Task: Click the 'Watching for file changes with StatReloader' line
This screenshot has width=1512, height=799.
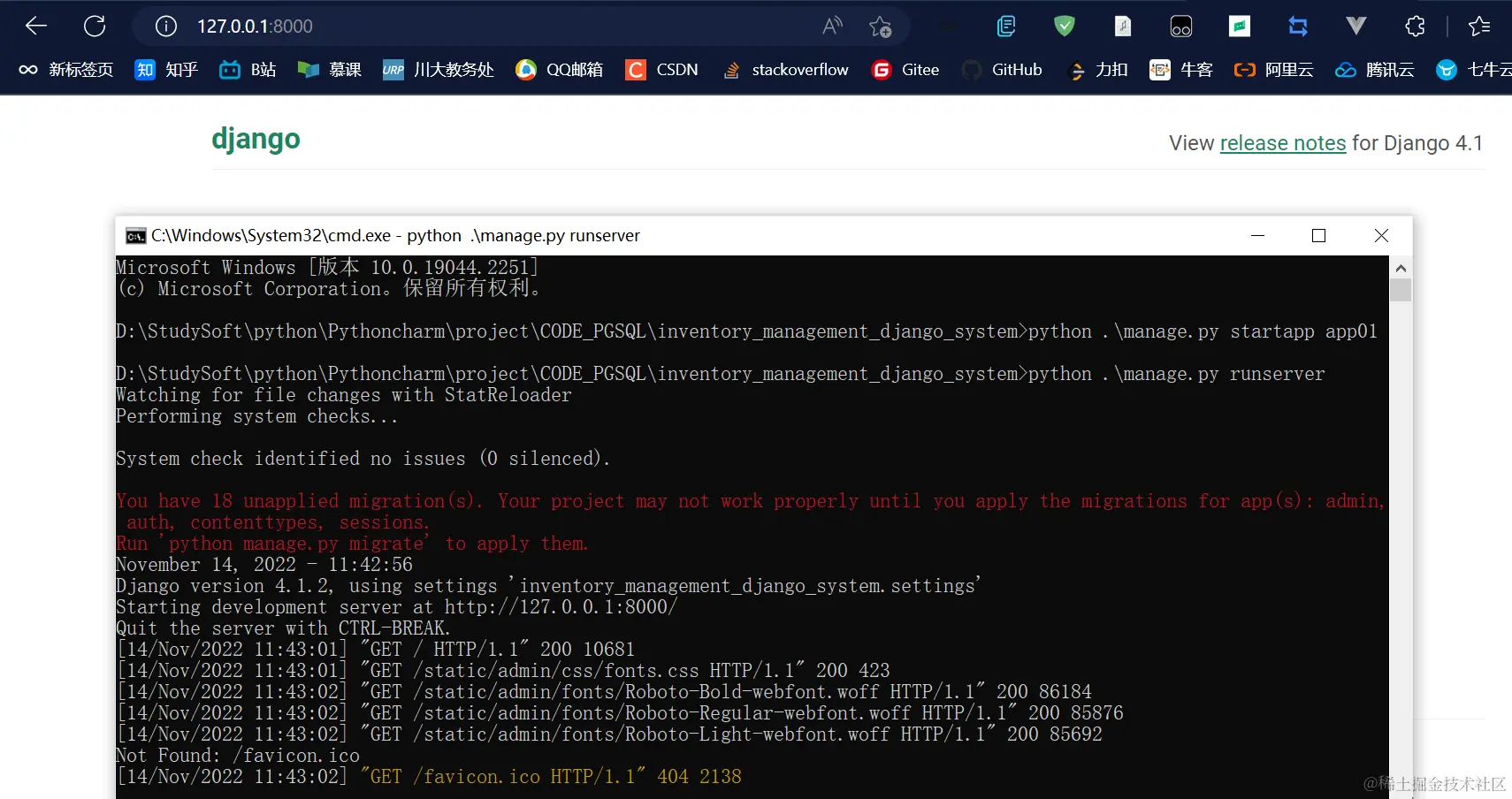Action: coord(344,395)
